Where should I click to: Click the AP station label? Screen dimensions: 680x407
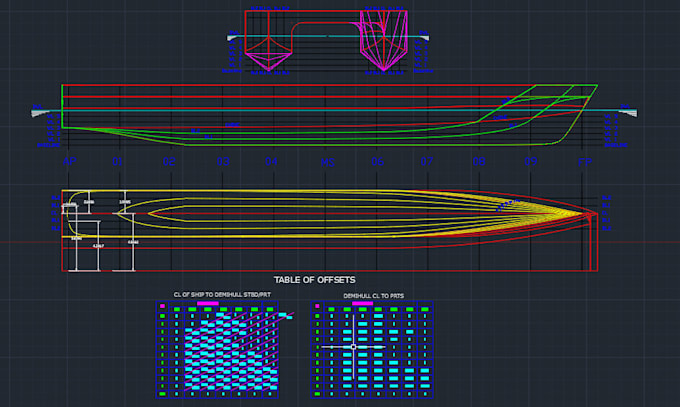coord(69,161)
